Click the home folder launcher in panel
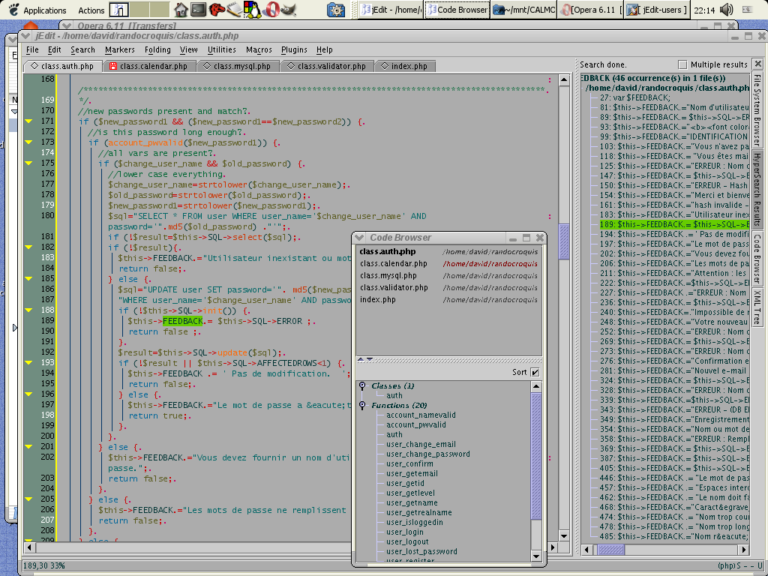Viewport: 768px width, 576px height. pyautogui.click(x=181, y=10)
